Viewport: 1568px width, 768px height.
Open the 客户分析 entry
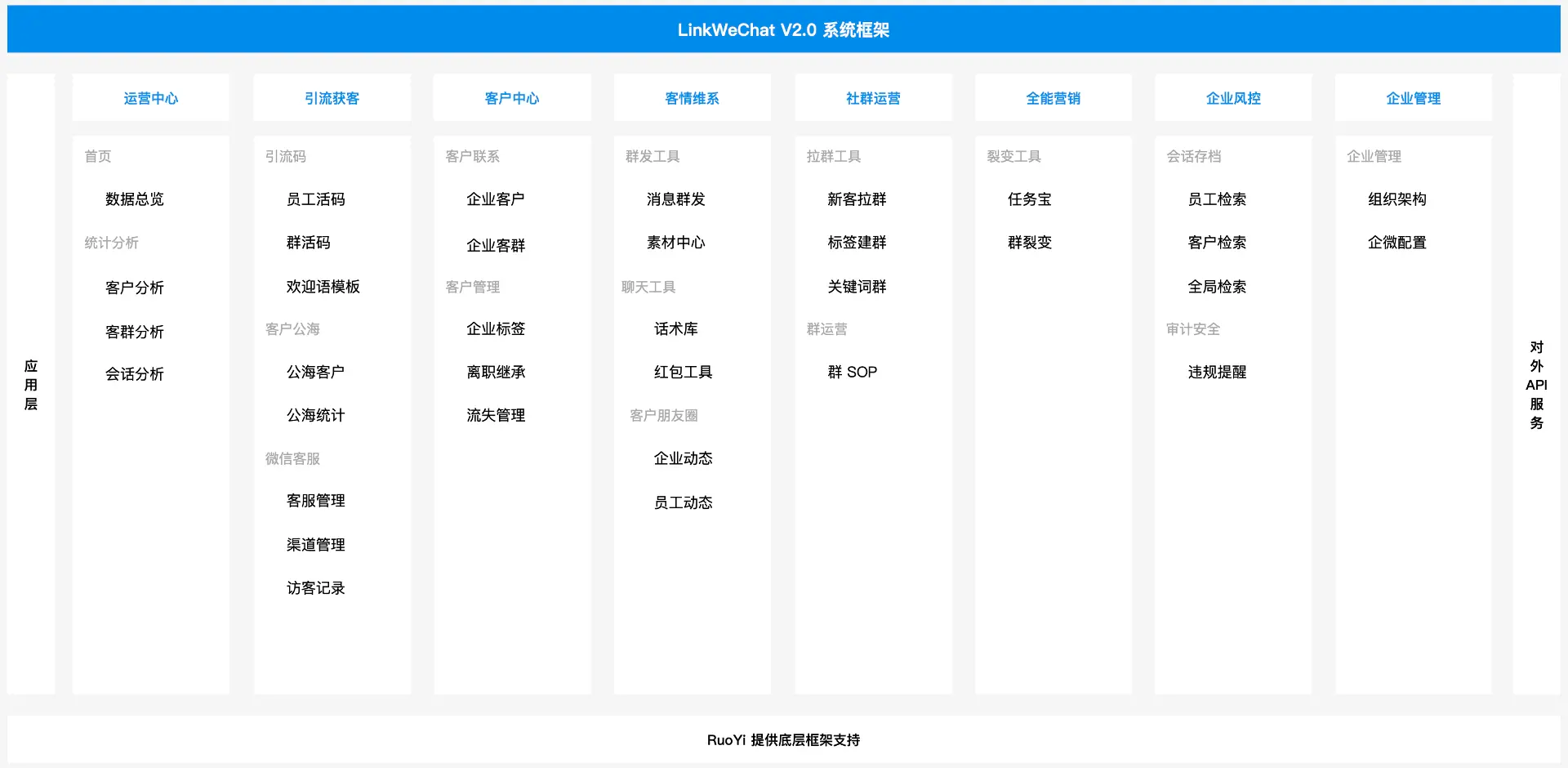[135, 288]
